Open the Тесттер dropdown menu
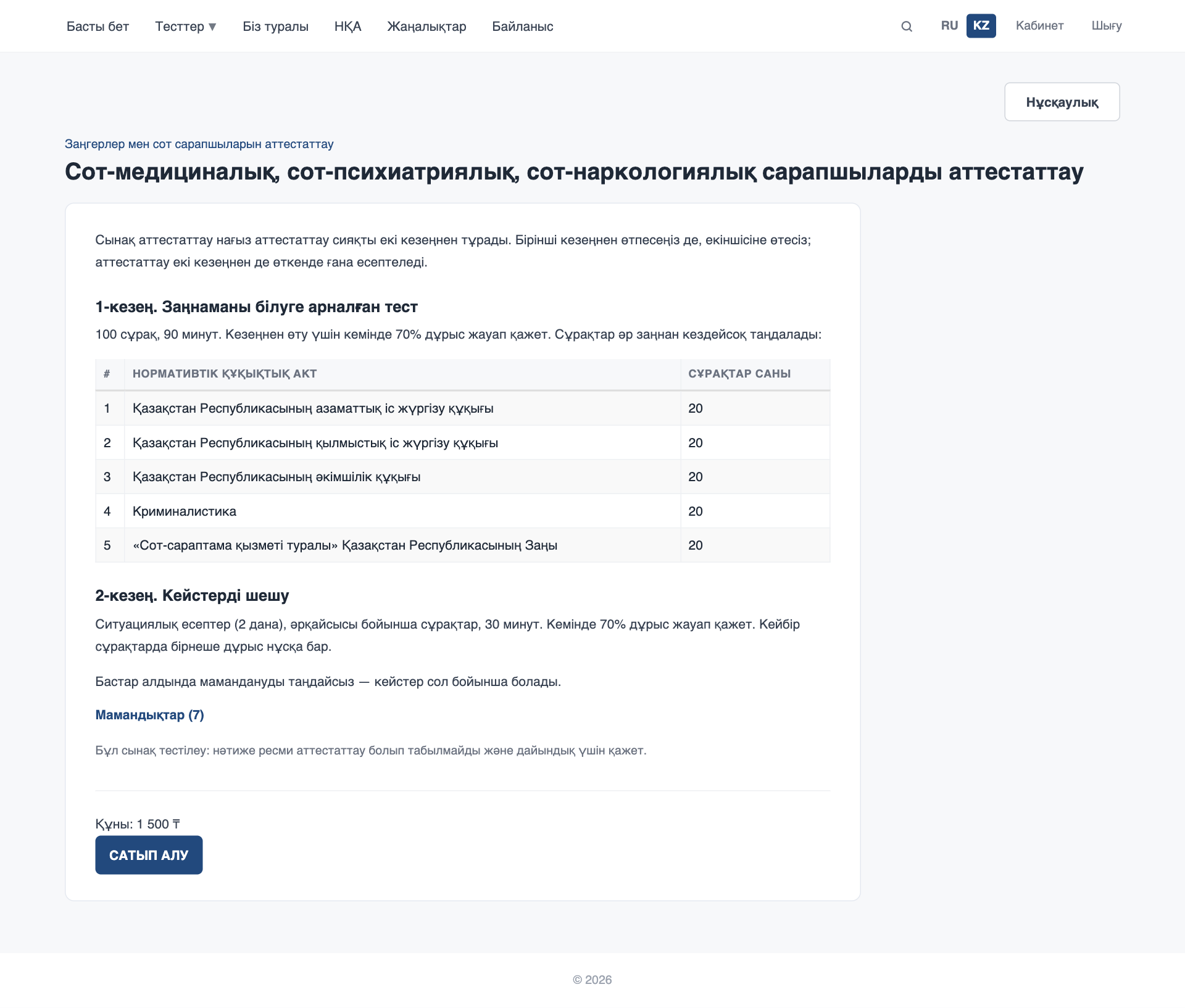 [x=186, y=27]
